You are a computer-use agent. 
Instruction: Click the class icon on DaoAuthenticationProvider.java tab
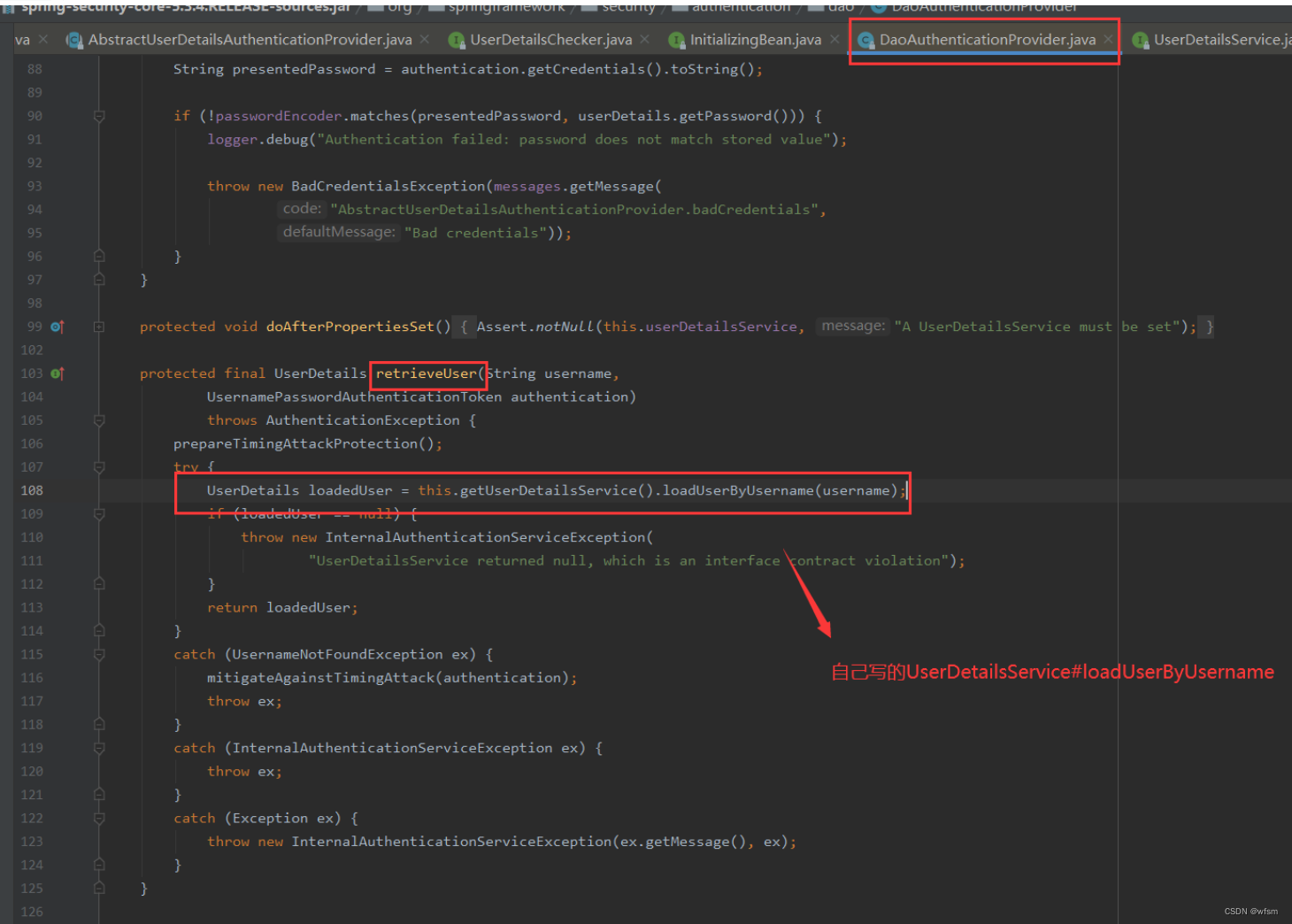[865, 40]
